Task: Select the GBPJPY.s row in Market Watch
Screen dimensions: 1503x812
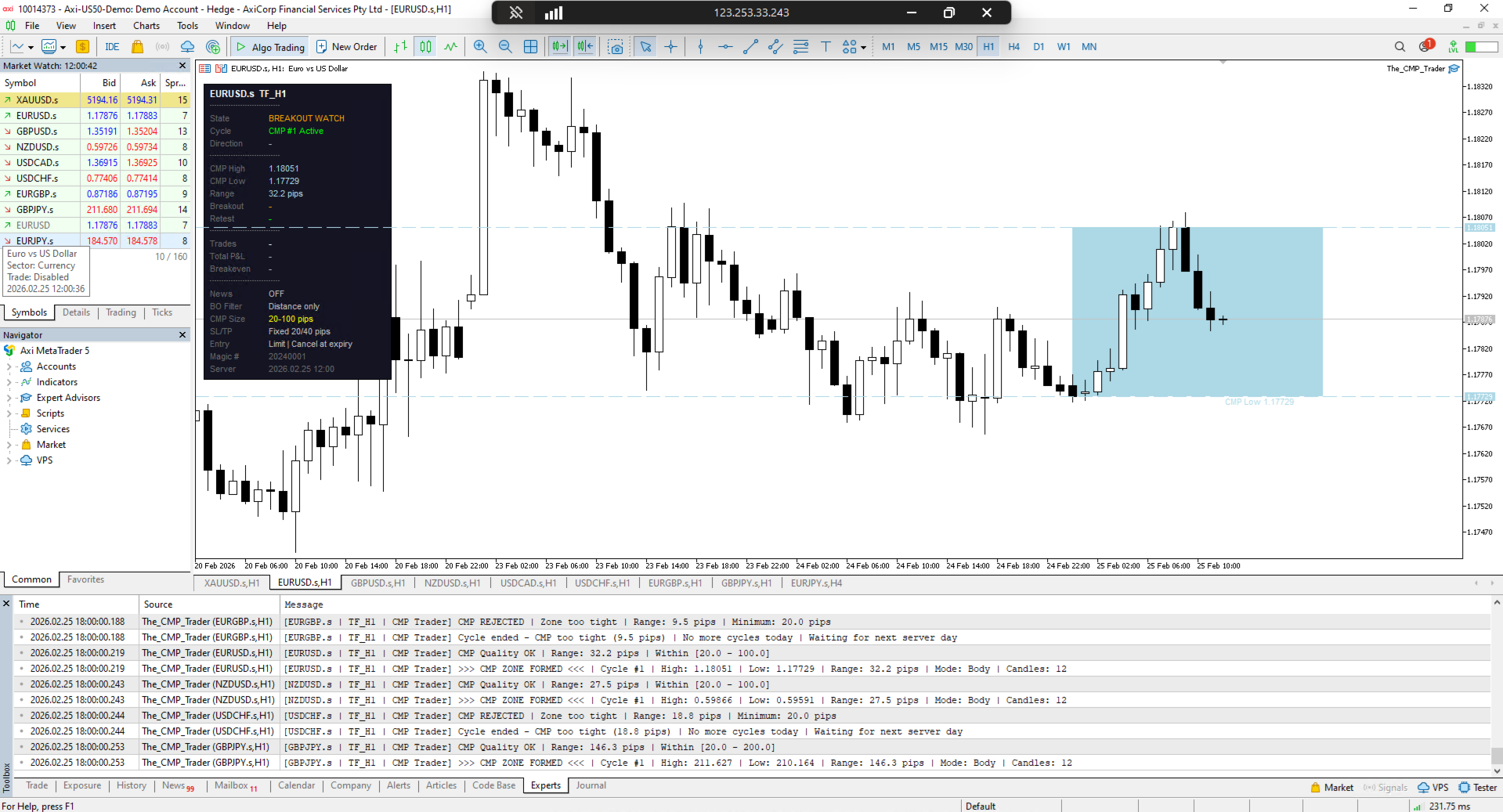Action: coord(96,210)
